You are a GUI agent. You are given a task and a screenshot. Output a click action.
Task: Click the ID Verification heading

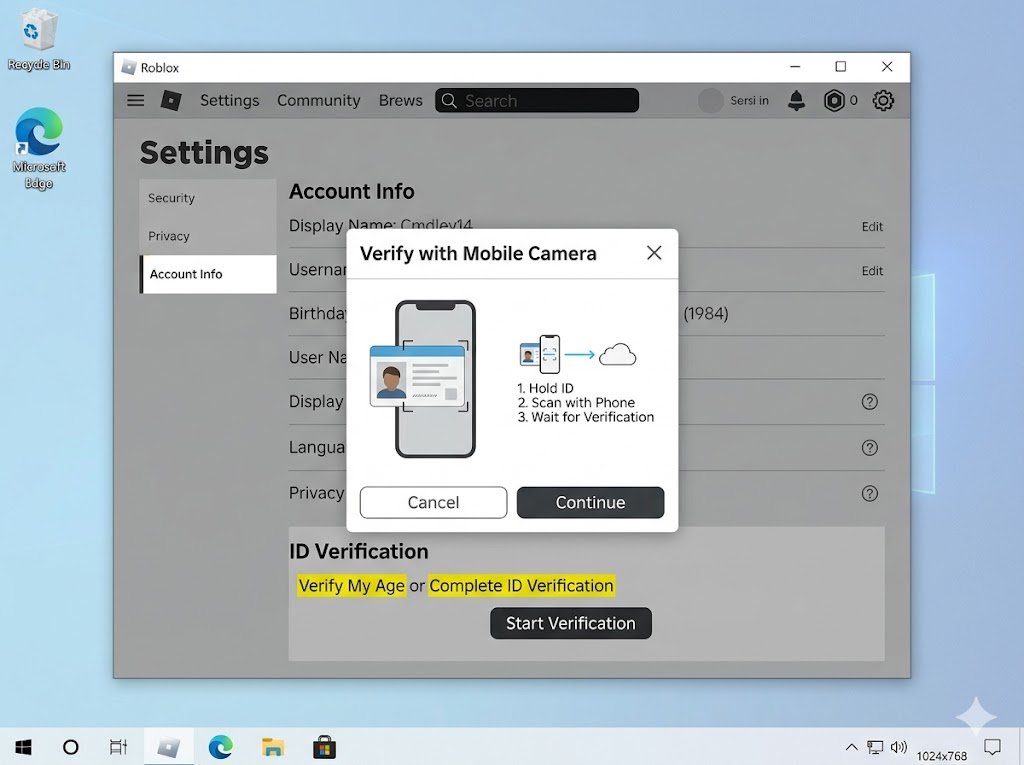point(359,551)
